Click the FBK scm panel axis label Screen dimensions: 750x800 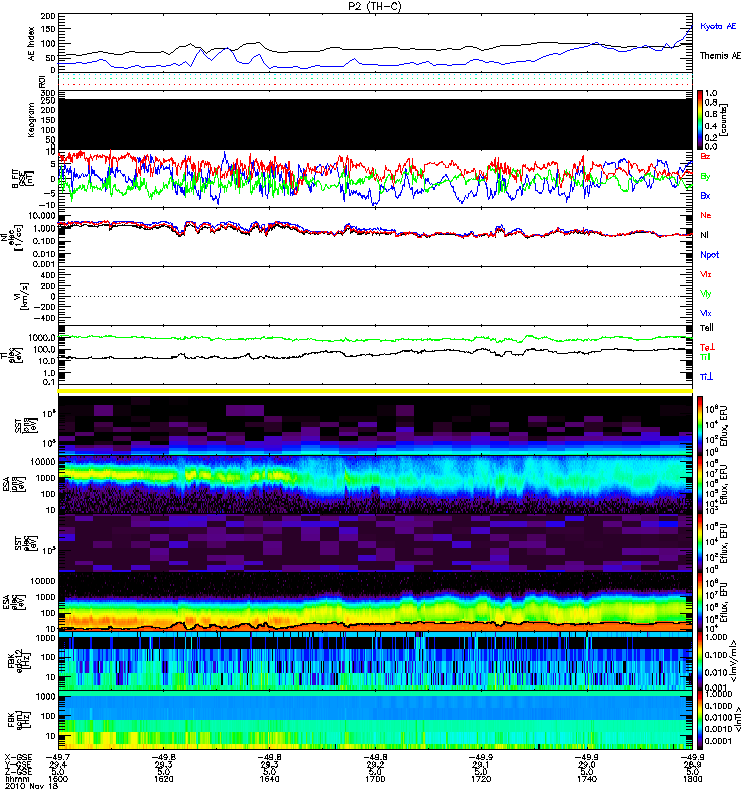[x=19, y=720]
